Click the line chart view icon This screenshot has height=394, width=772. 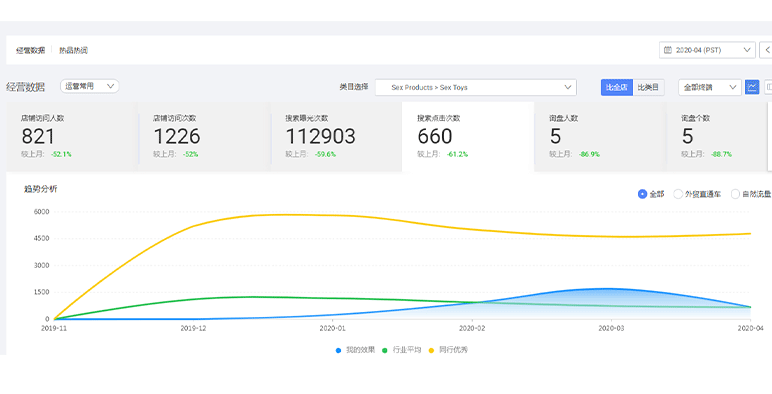pyautogui.click(x=752, y=87)
